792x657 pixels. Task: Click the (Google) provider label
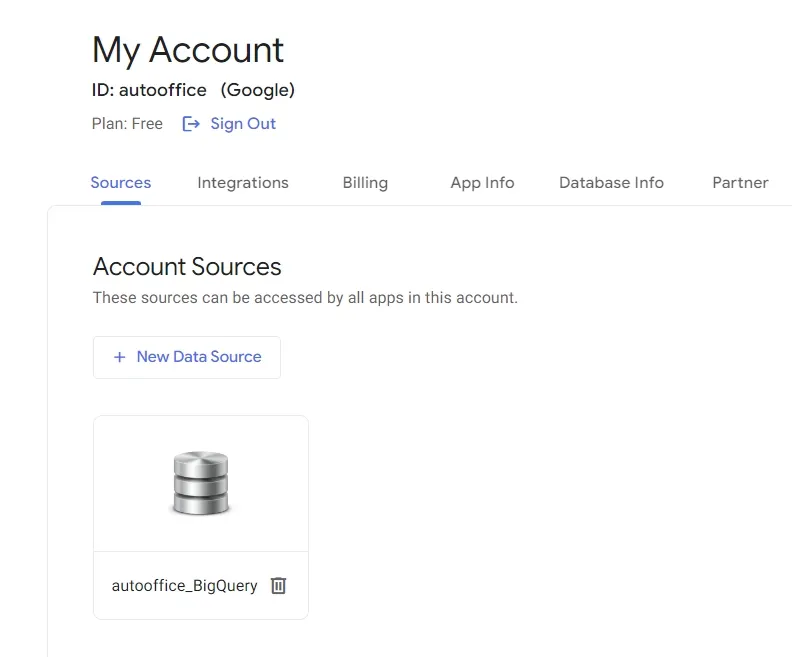coord(258,90)
